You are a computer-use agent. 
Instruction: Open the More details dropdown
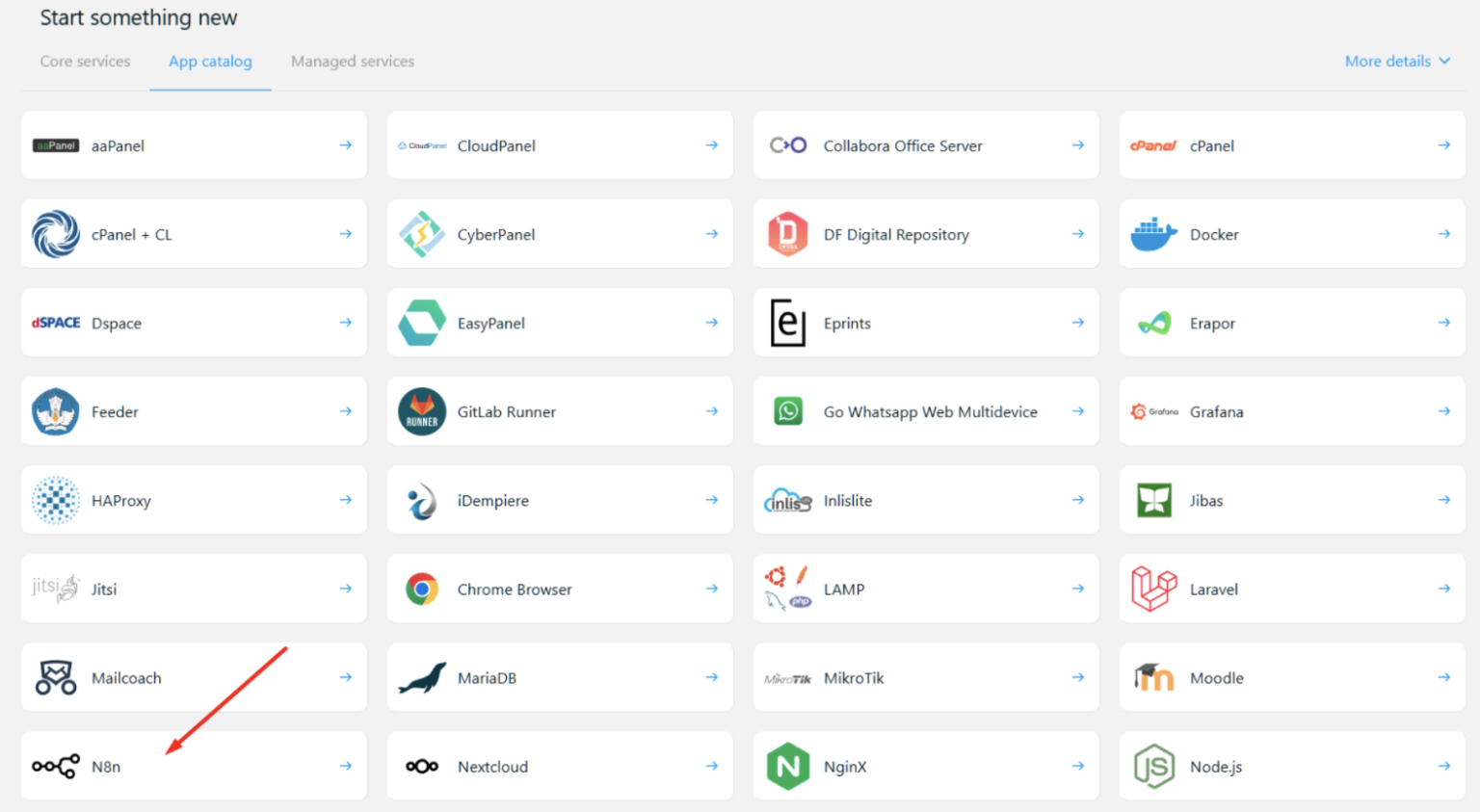click(x=1397, y=61)
